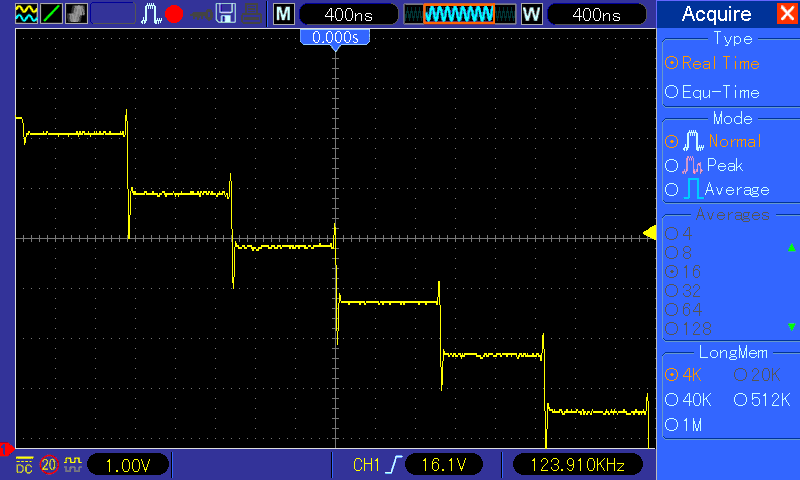Click the main timebase 400ns value
This screenshot has width=800, height=480.
click(348, 14)
